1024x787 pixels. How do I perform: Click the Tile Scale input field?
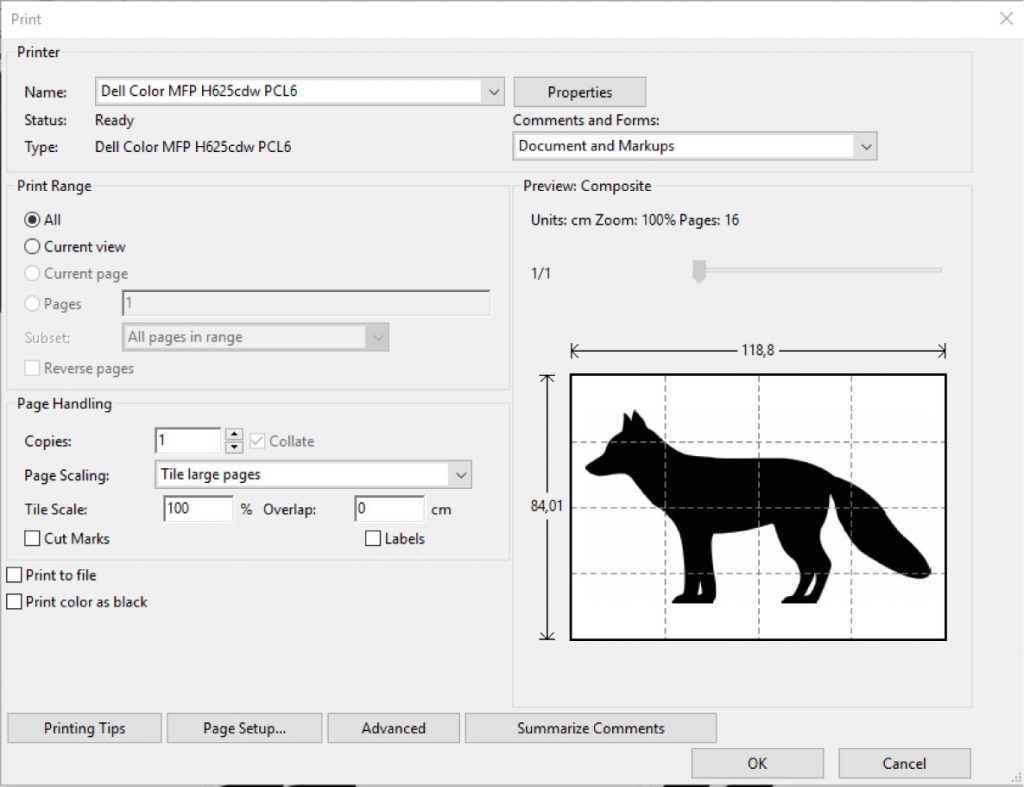pyautogui.click(x=198, y=509)
